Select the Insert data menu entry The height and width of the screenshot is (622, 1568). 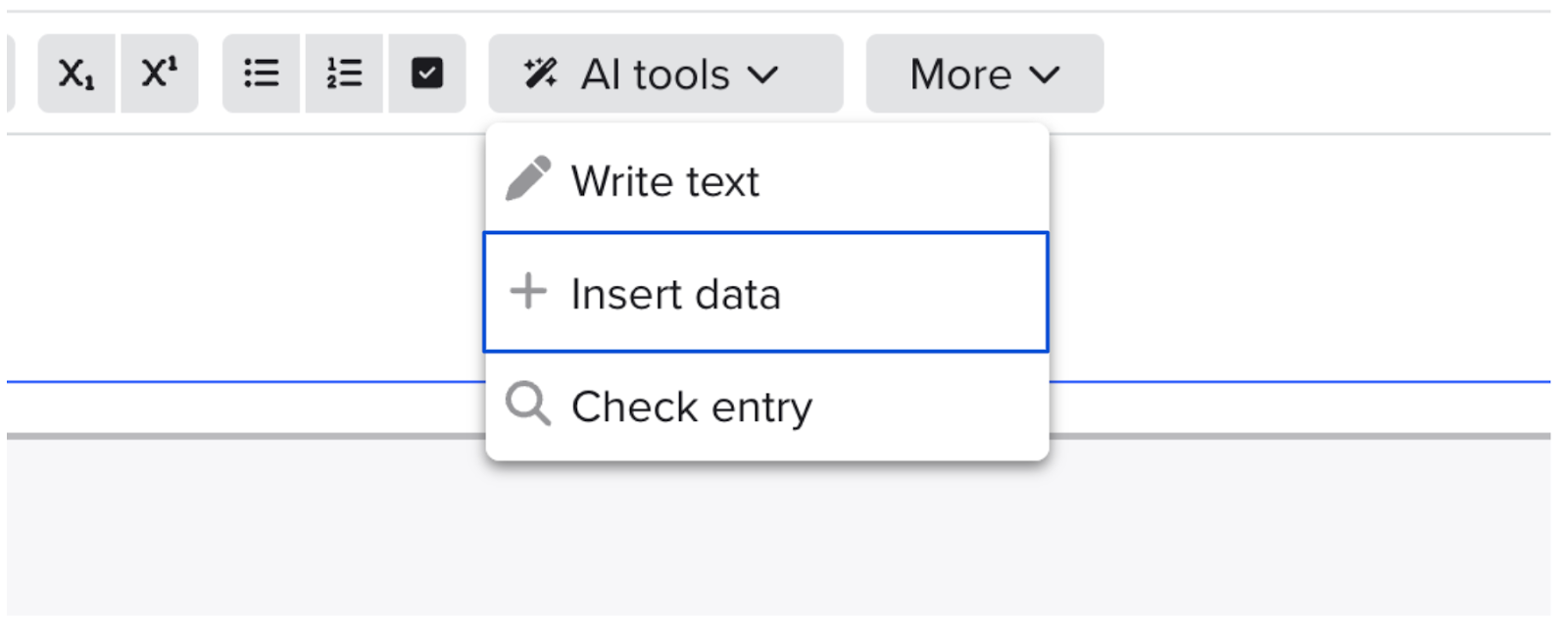coord(766,292)
